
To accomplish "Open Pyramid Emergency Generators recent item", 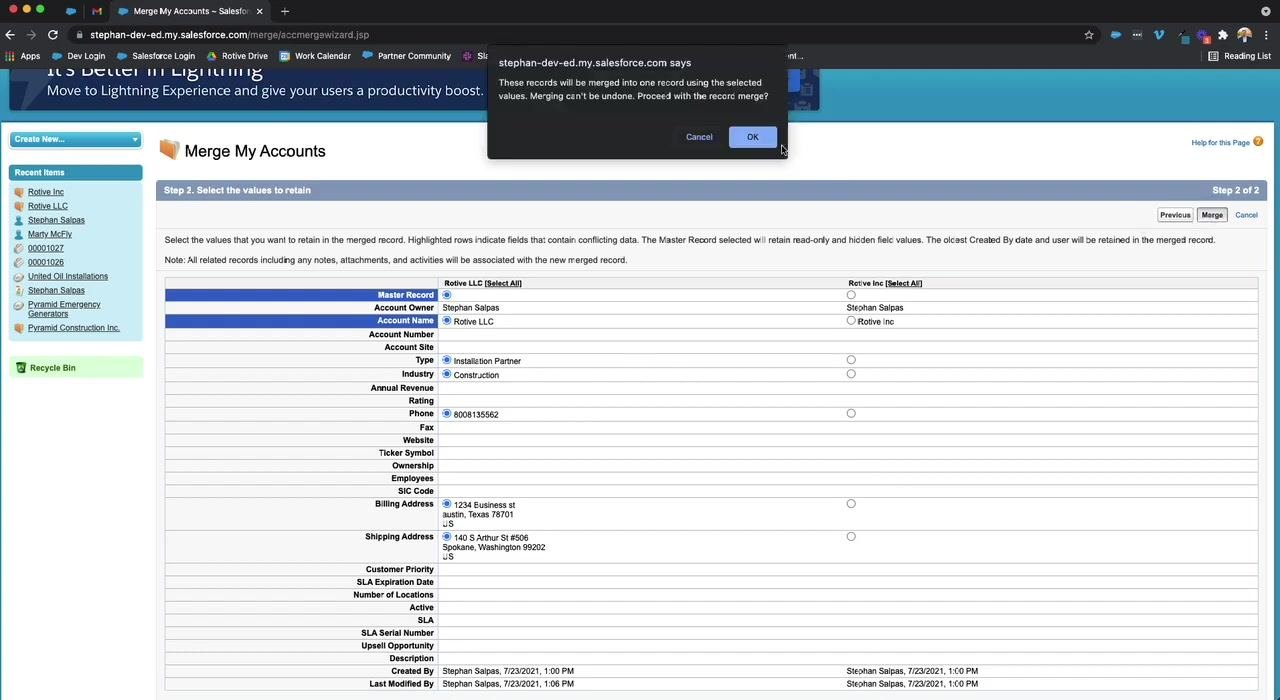I will (x=64, y=309).
